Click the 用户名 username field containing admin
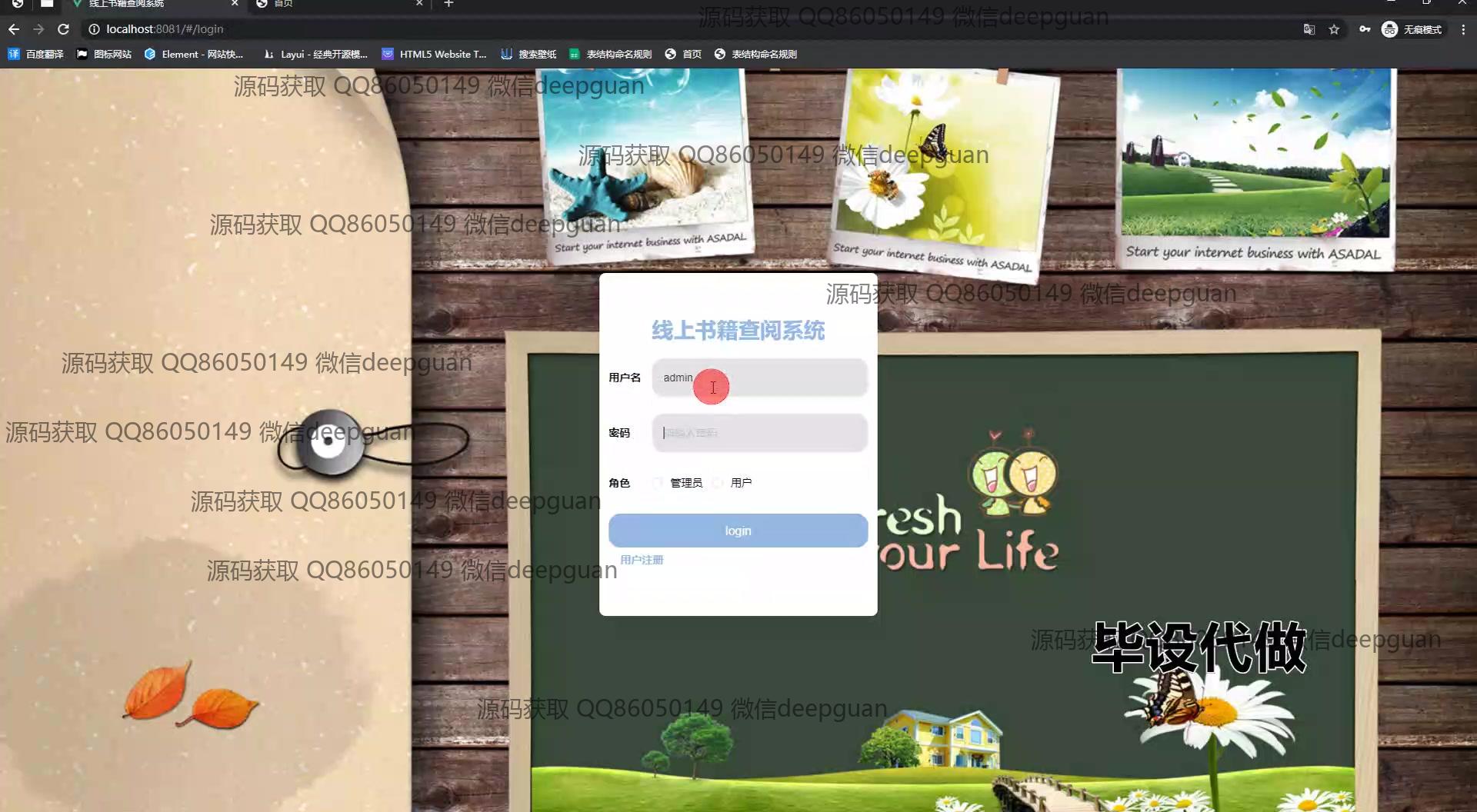Viewport: 1477px width, 812px height. click(759, 378)
